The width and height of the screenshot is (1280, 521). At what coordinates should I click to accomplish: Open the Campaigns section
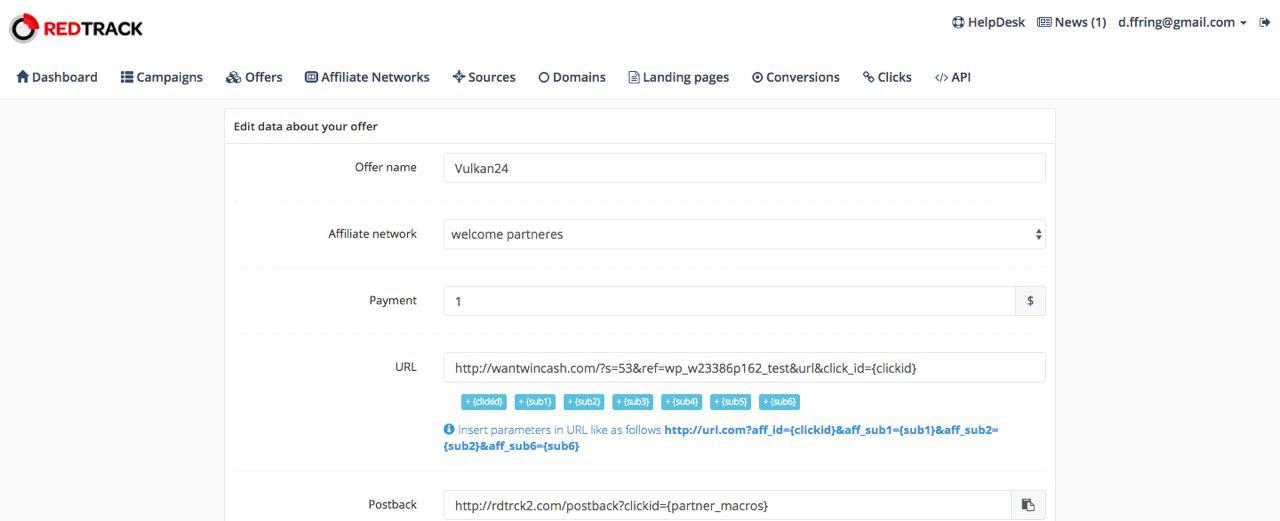click(x=162, y=77)
